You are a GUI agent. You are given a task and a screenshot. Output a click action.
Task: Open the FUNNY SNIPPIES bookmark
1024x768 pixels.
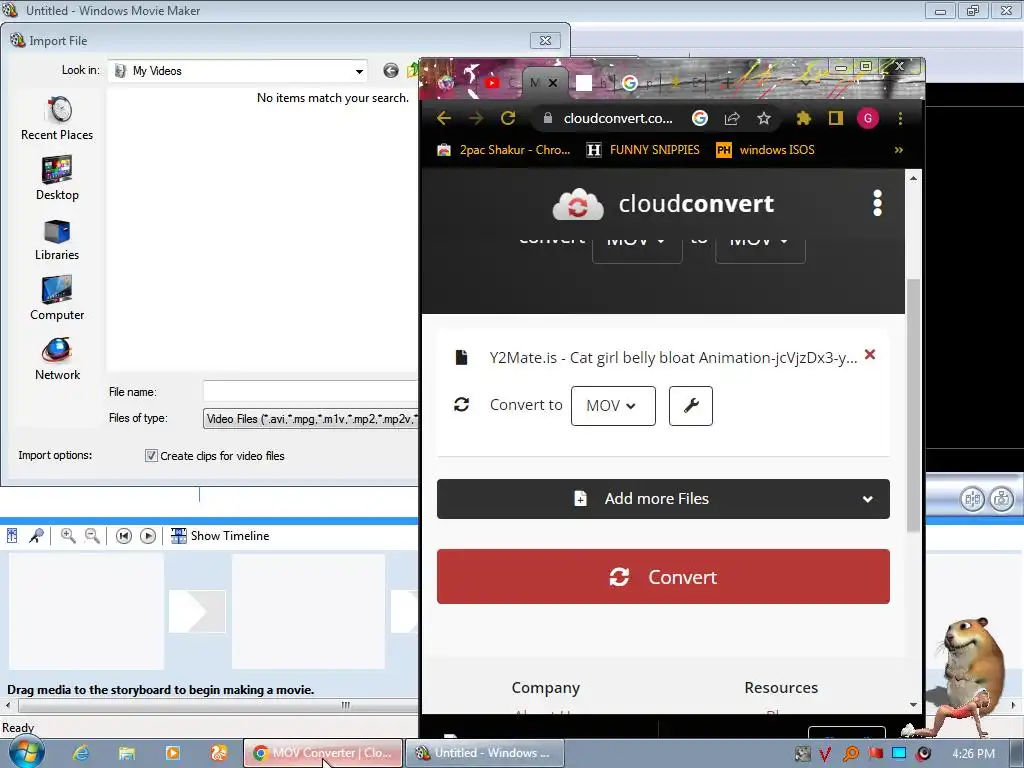tap(643, 150)
